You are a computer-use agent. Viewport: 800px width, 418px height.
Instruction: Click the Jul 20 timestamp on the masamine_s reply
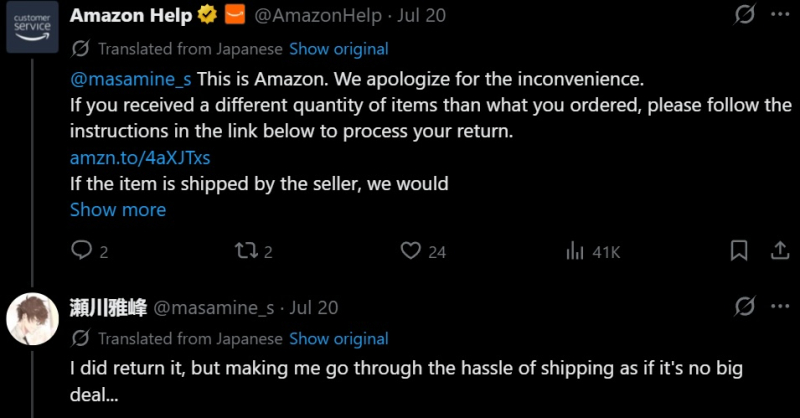point(314,308)
